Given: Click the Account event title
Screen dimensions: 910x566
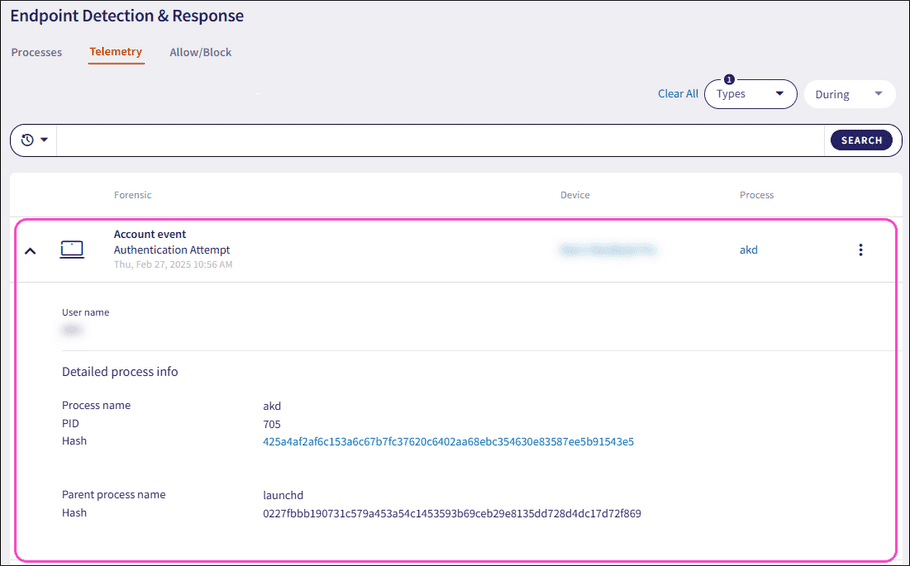Looking at the screenshot, I should (x=150, y=234).
